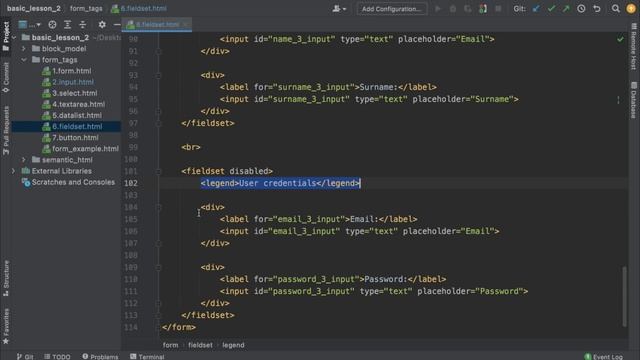Viewport: 640px width, 360px height.
Task: Click the form breadcrumb below the editor
Action: click(170, 345)
